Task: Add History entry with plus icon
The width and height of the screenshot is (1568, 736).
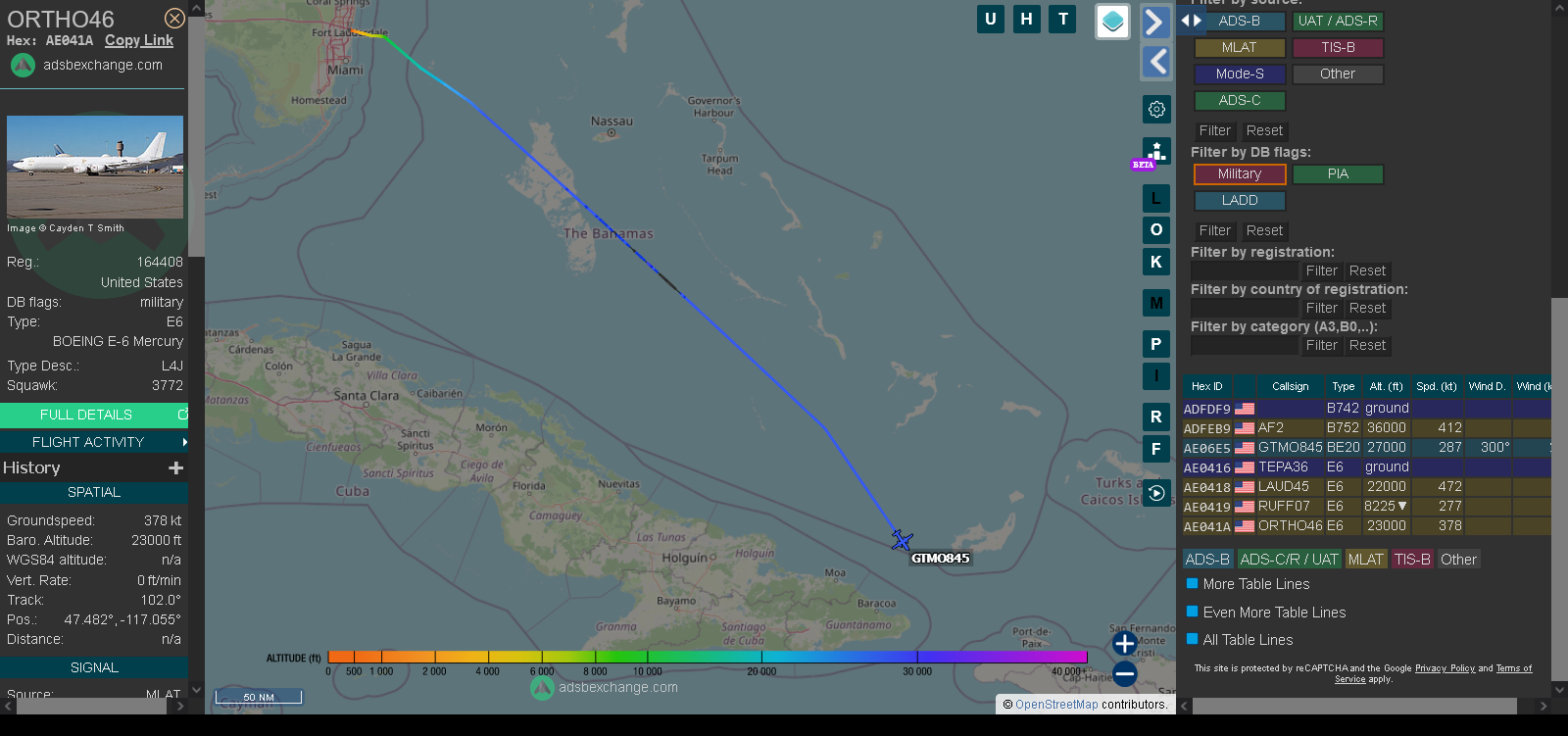Action: tap(176, 468)
